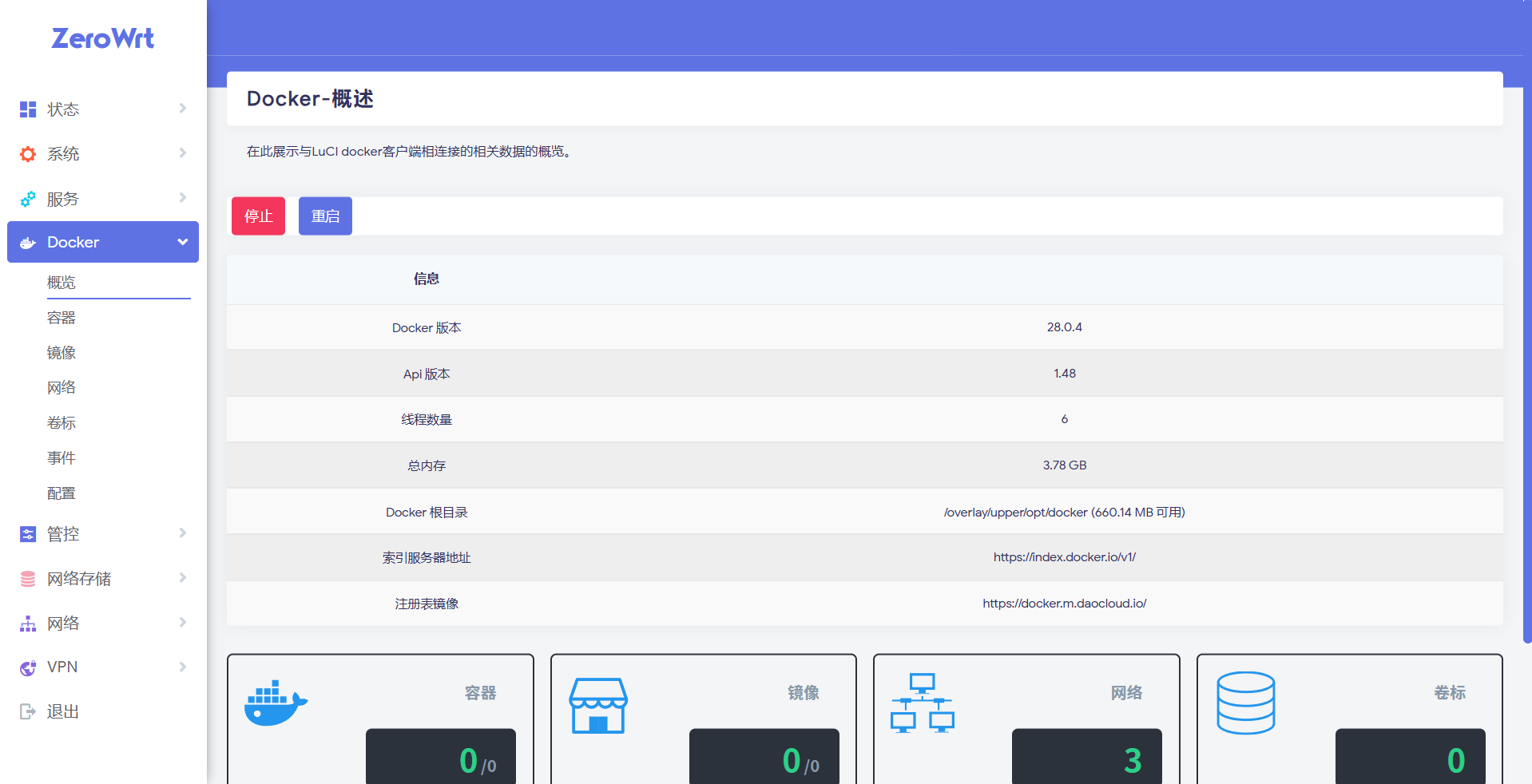The image size is (1532, 784).
Task: Click the Api version value 1.48
Action: pos(1065,374)
